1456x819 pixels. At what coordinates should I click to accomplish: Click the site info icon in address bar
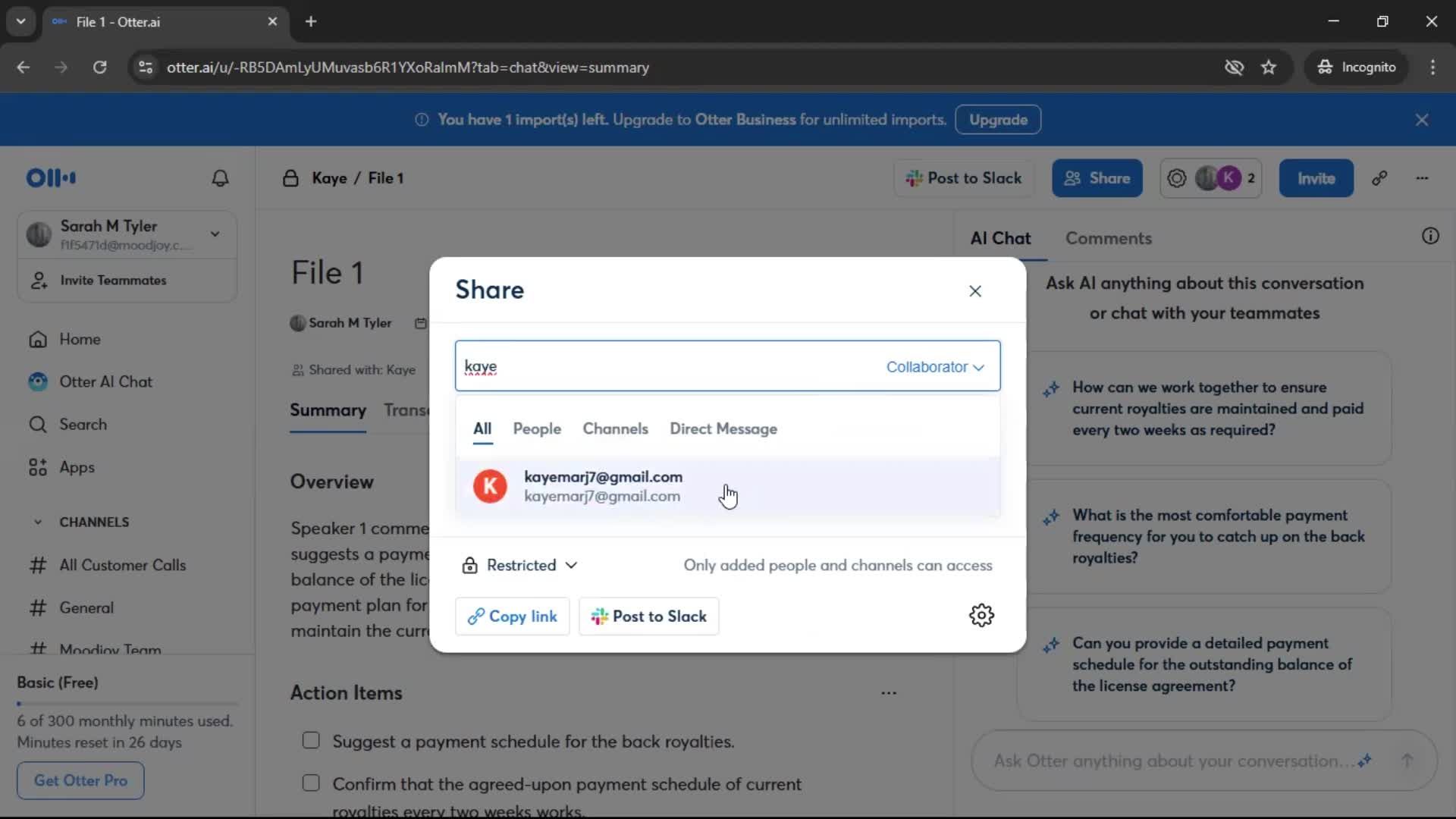click(x=146, y=67)
